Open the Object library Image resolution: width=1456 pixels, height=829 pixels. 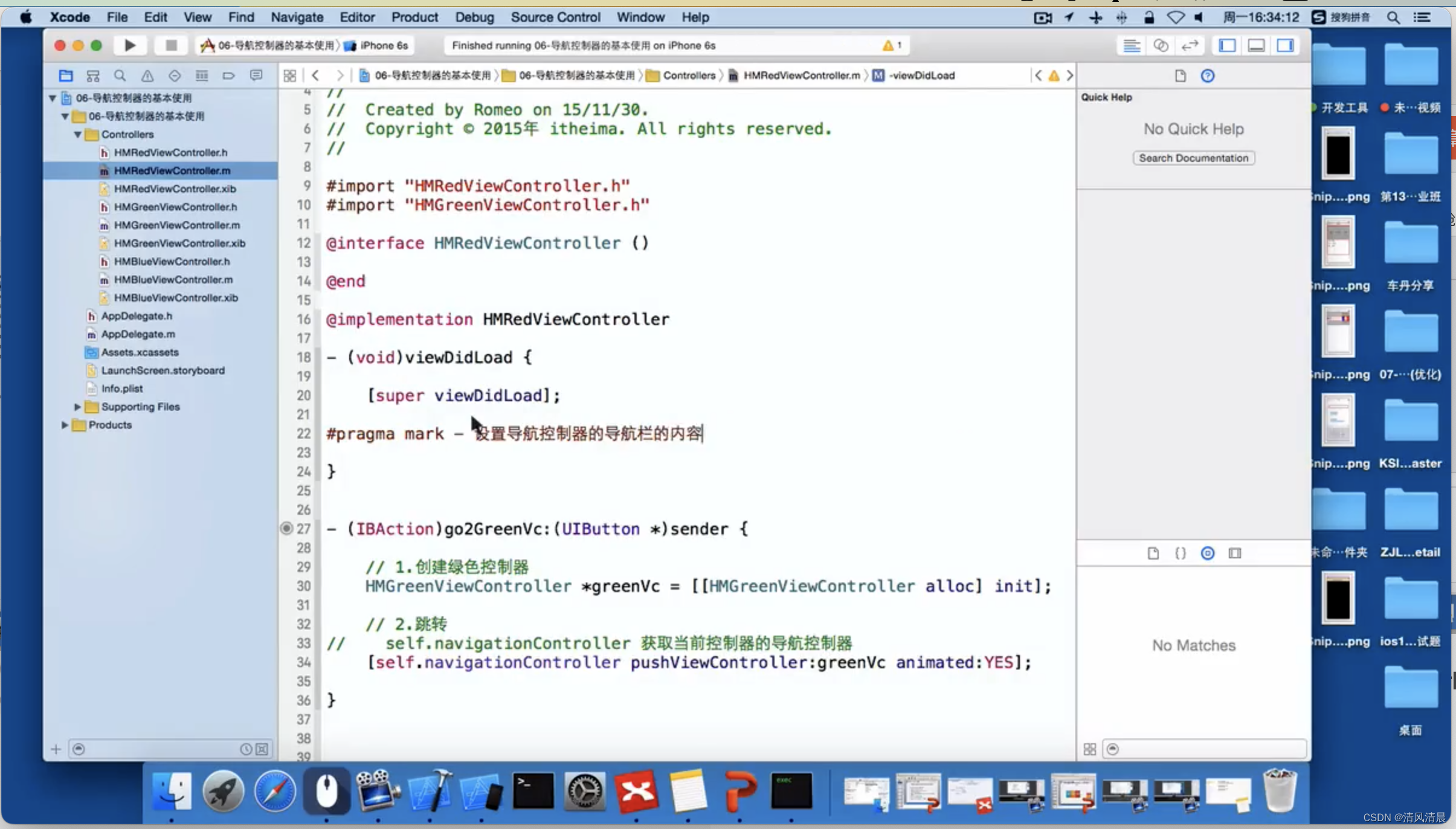coord(1208,553)
